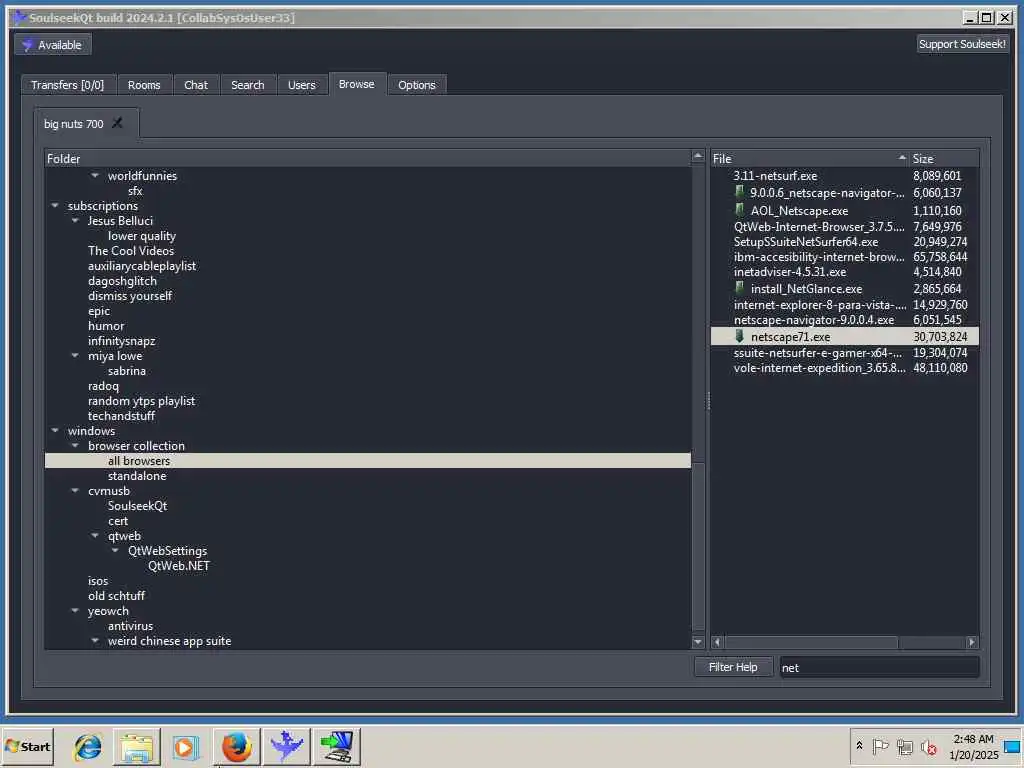Select the old schtuff folder
This screenshot has width=1024, height=768.
[116, 596]
